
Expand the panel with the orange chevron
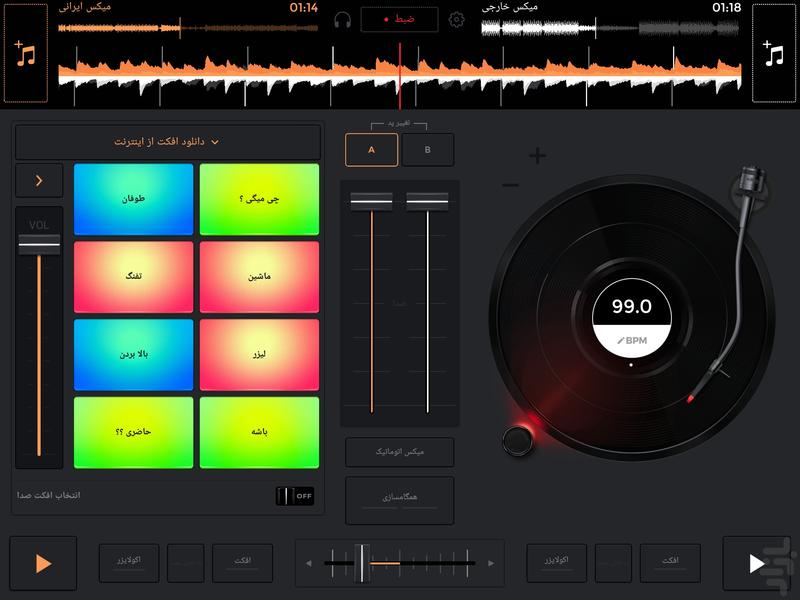coord(39,181)
